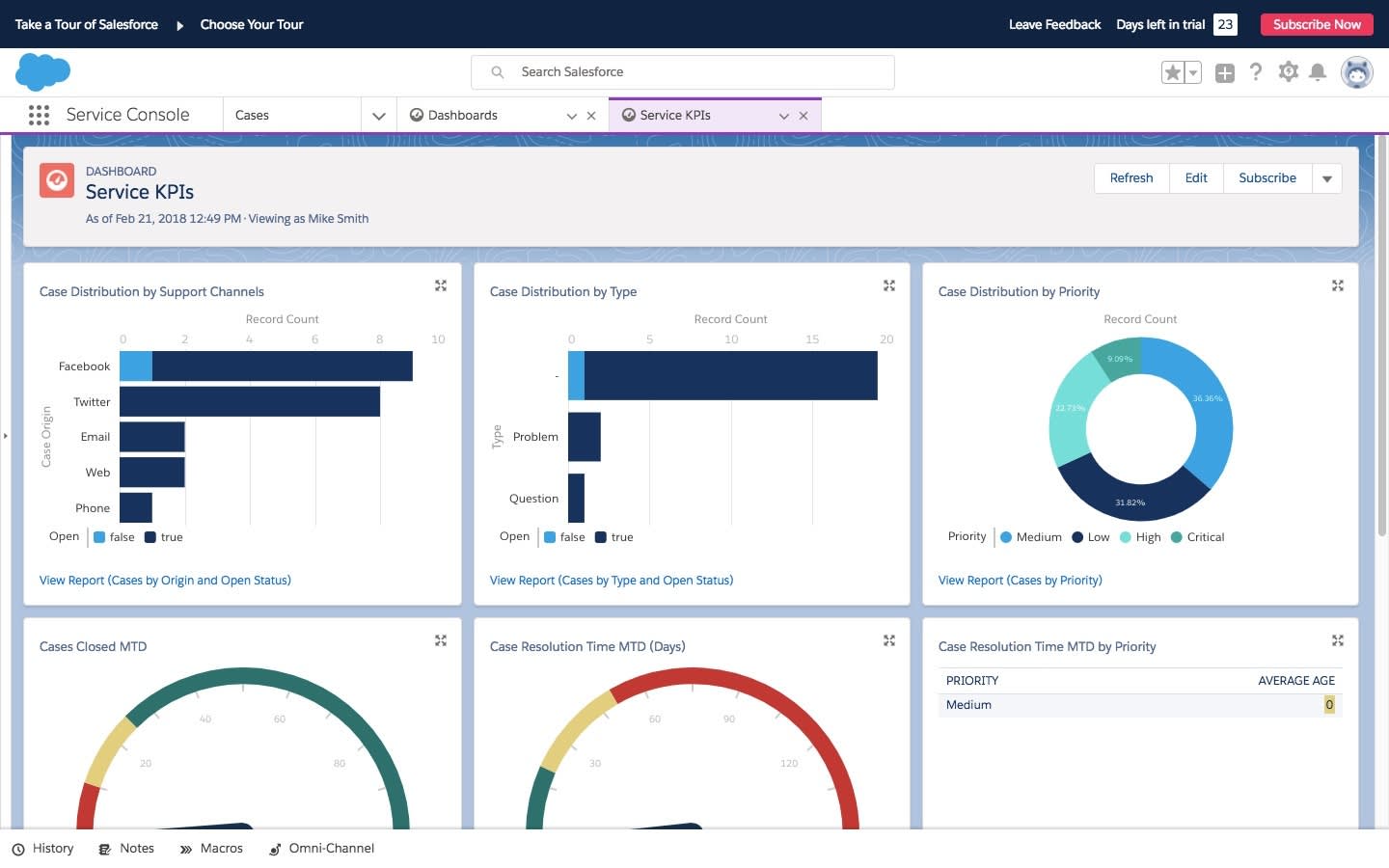Click the Search Salesforce input field
The image size is (1389, 868).
(x=683, y=72)
